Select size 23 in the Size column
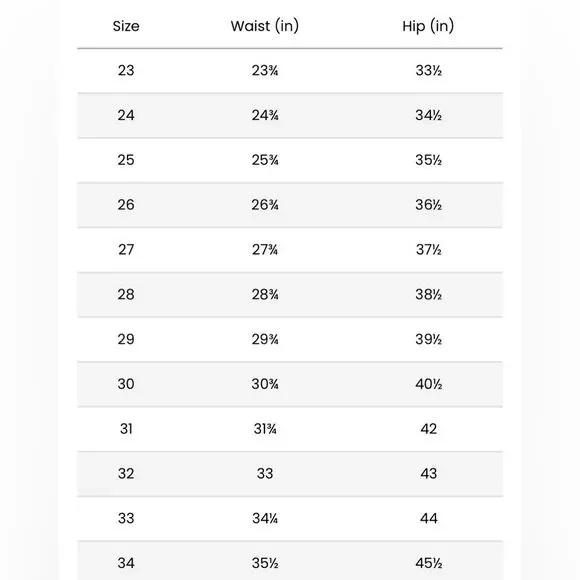The image size is (580, 580). click(x=126, y=70)
